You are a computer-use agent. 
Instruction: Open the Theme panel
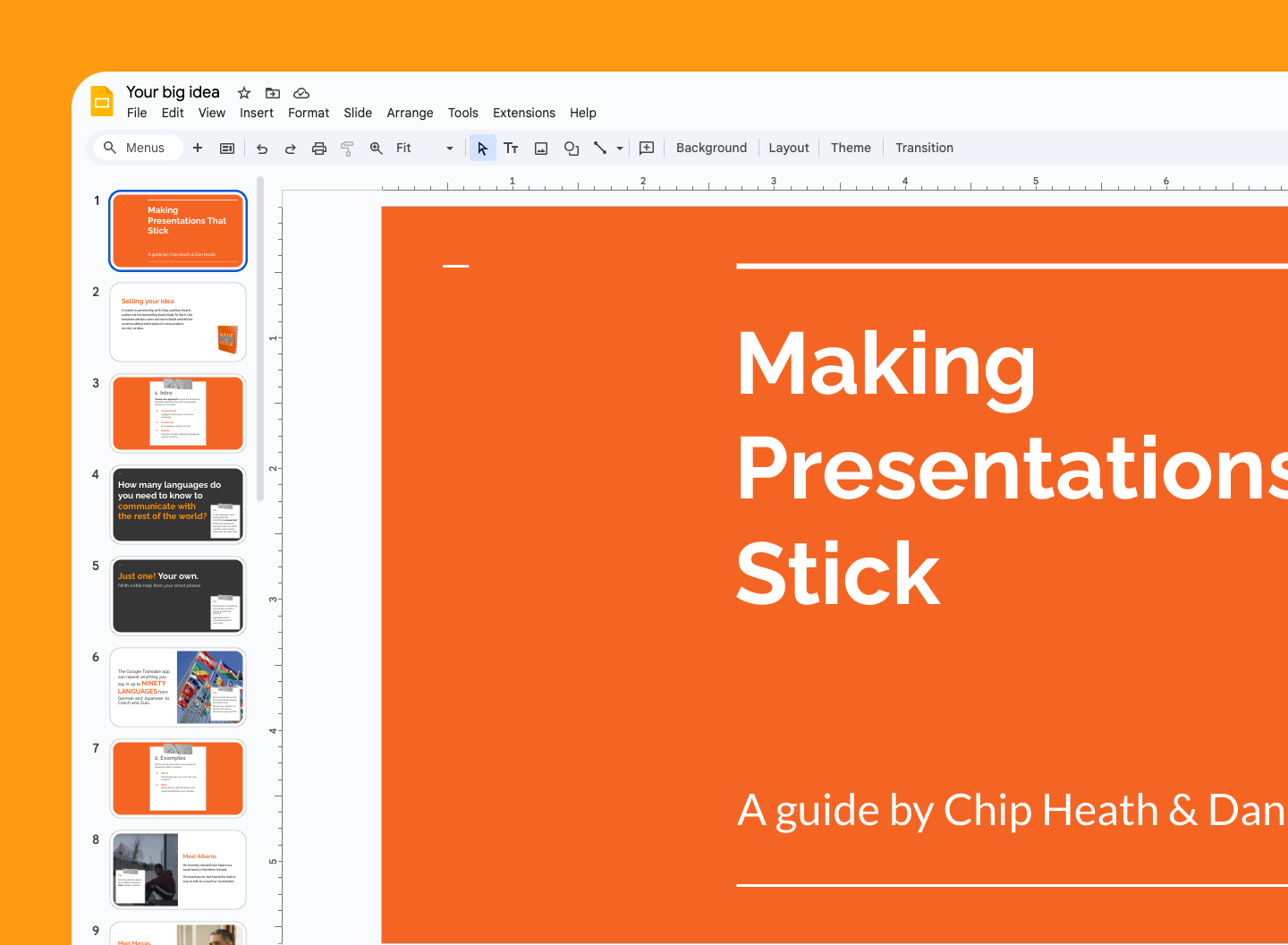850,148
